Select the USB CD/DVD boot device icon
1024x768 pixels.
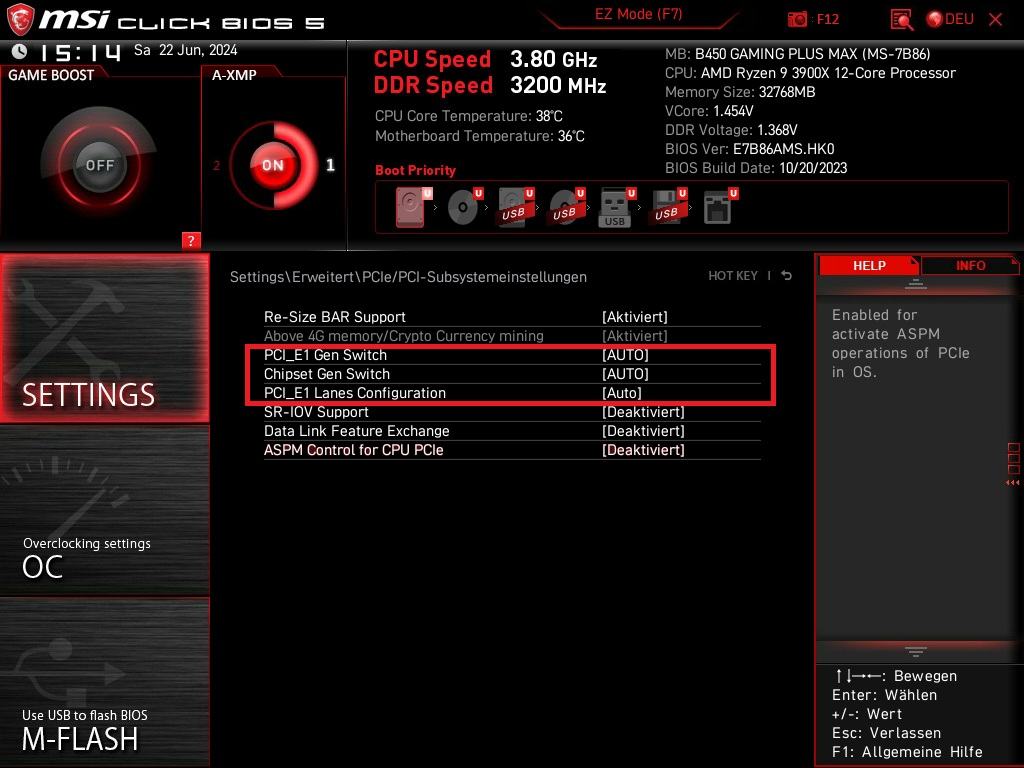[x=567, y=207]
